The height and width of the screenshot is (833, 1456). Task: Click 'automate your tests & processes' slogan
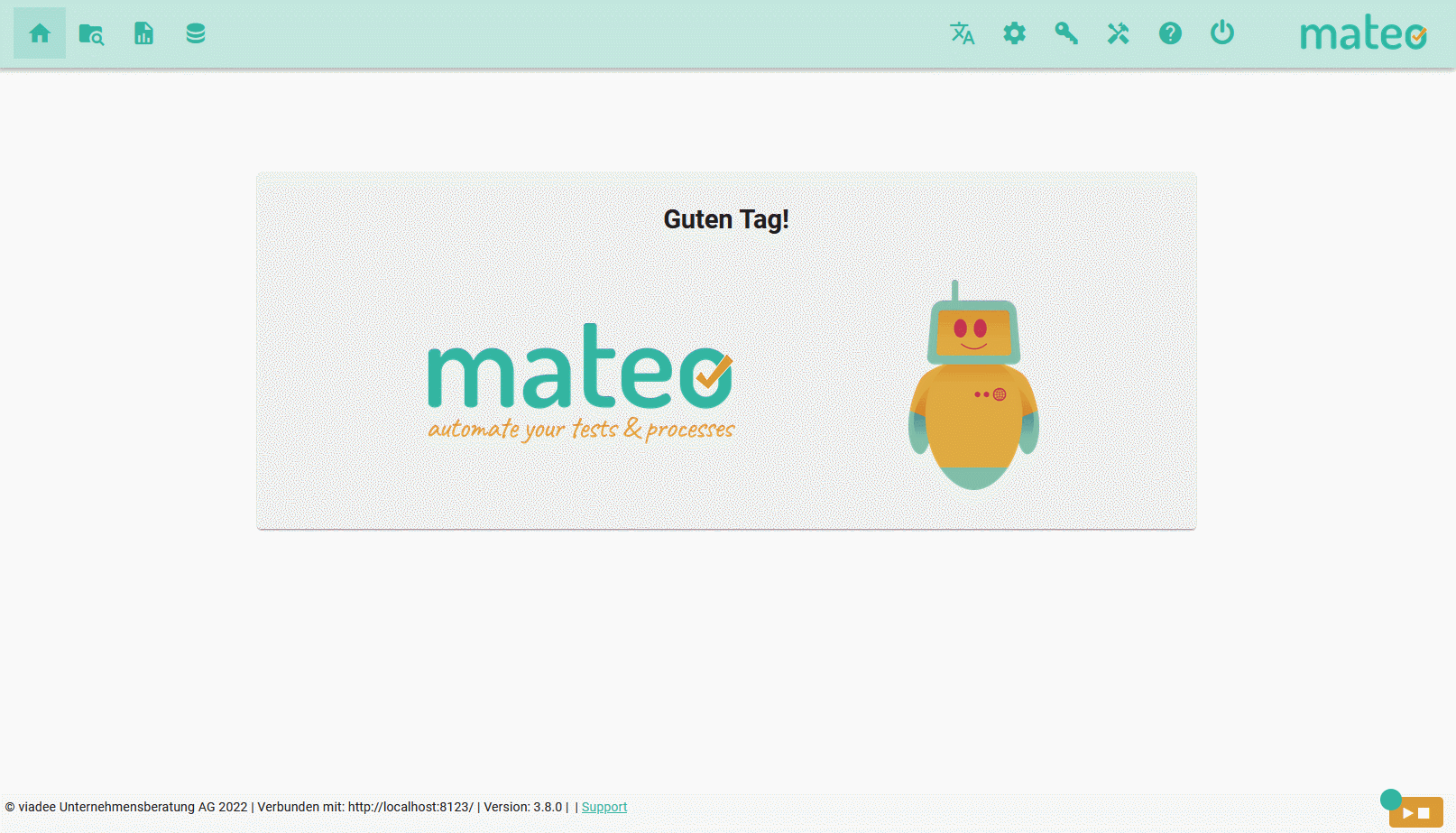click(x=581, y=429)
